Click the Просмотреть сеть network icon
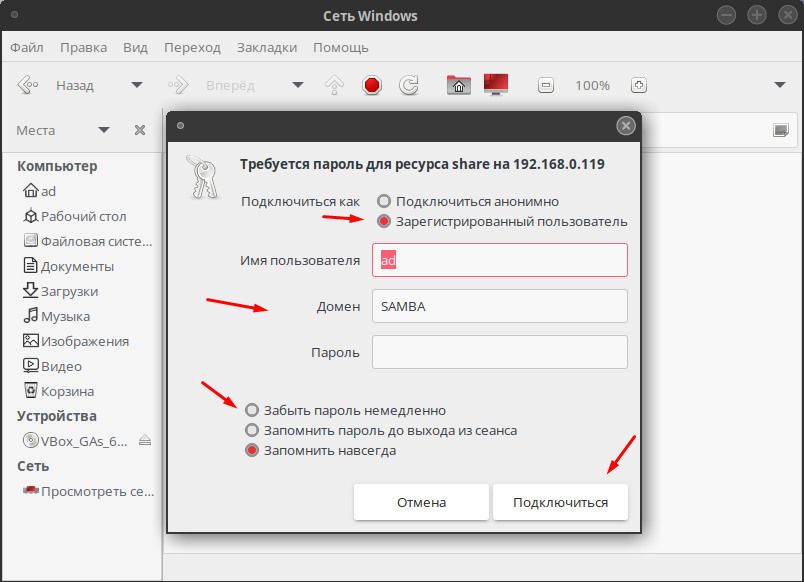Viewport: 804px width, 582px height. tap(31, 490)
